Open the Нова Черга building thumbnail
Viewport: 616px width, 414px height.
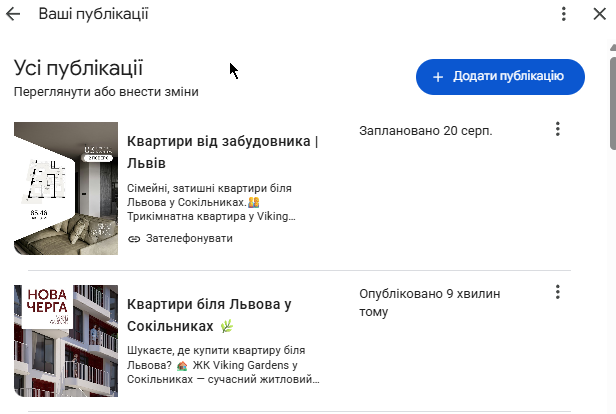pyautogui.click(x=66, y=341)
